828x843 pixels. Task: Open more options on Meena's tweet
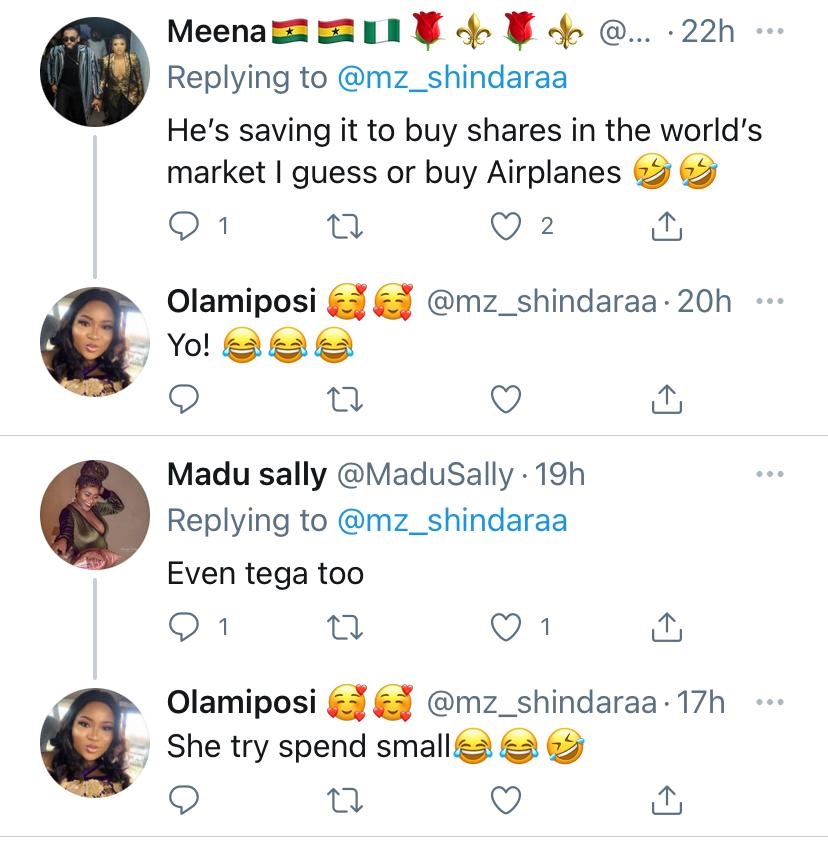[x=770, y=31]
